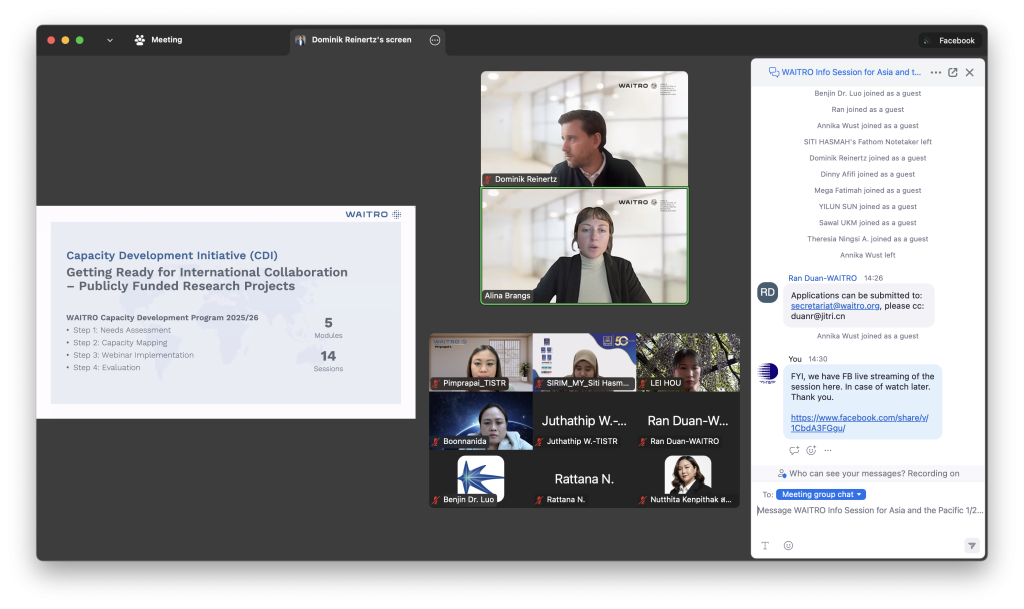Expand the chevron next to window controls
Screen dimensions: 1024x609
110,40
